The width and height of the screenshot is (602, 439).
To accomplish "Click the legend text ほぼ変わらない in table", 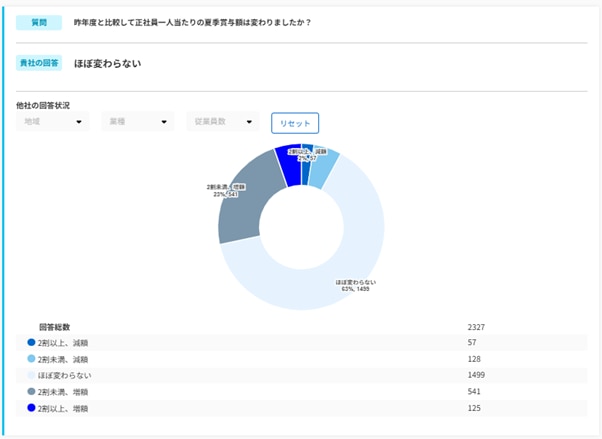I will coord(64,376).
